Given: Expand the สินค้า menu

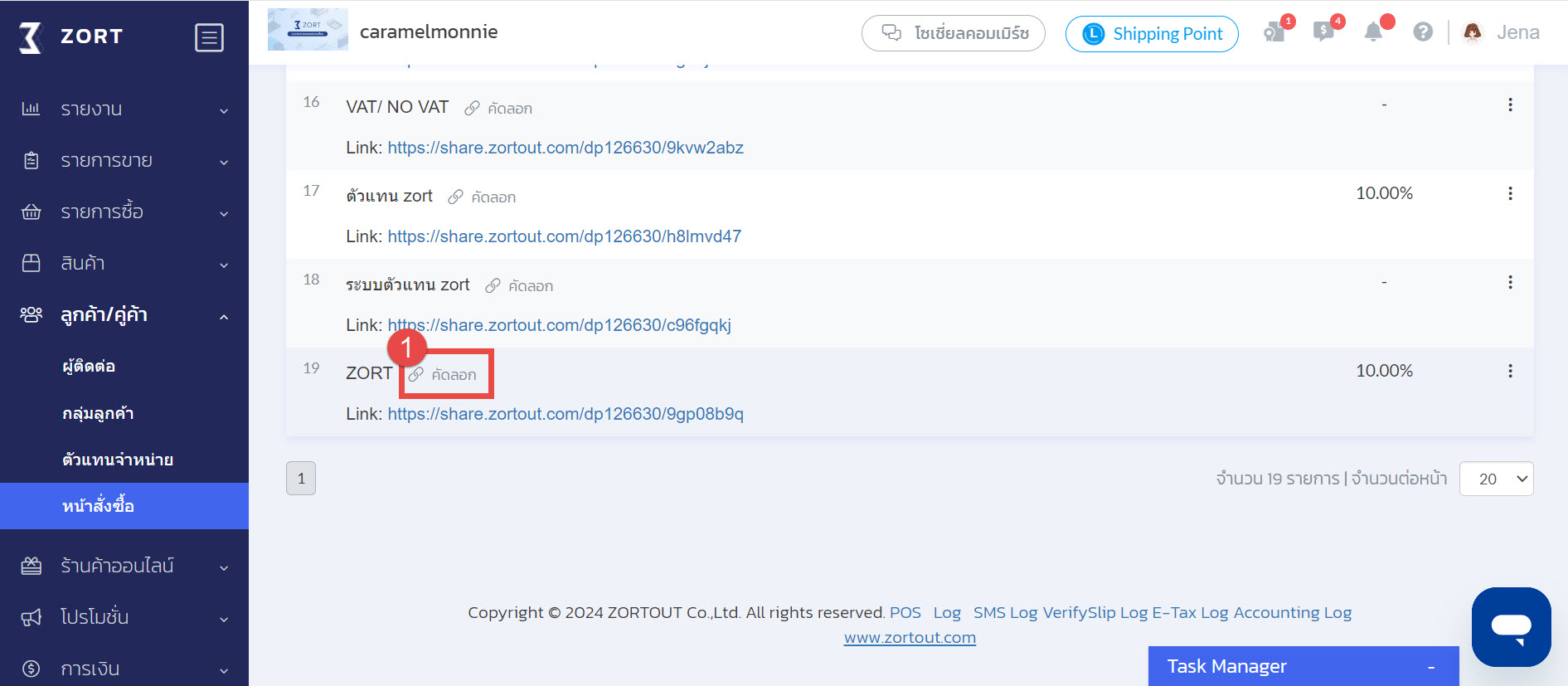Looking at the screenshot, I should point(124,263).
